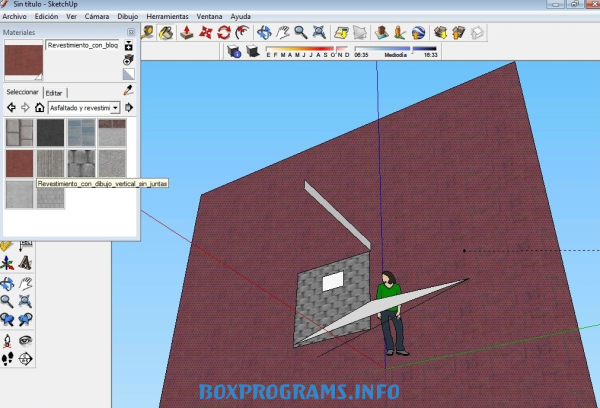
Task: Open the Cámara menu
Action: click(97, 16)
